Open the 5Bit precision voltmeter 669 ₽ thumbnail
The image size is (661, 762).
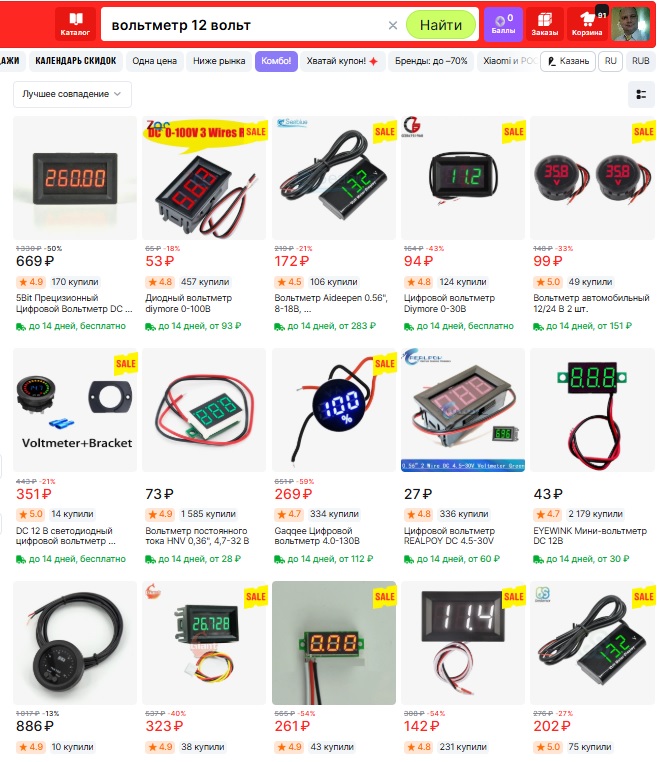tap(75, 178)
